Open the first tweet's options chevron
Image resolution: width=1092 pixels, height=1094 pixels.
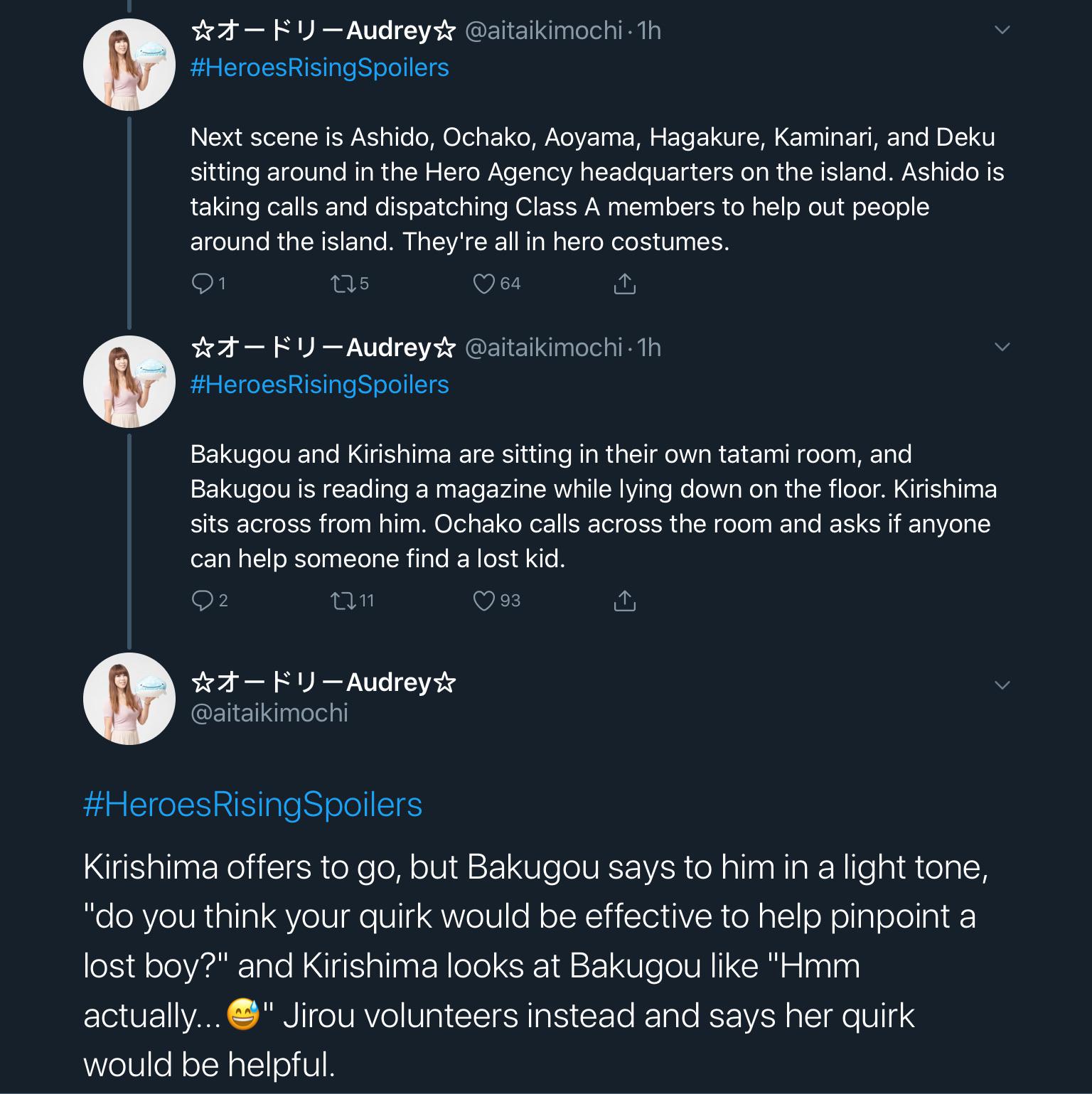pyautogui.click(x=1003, y=30)
